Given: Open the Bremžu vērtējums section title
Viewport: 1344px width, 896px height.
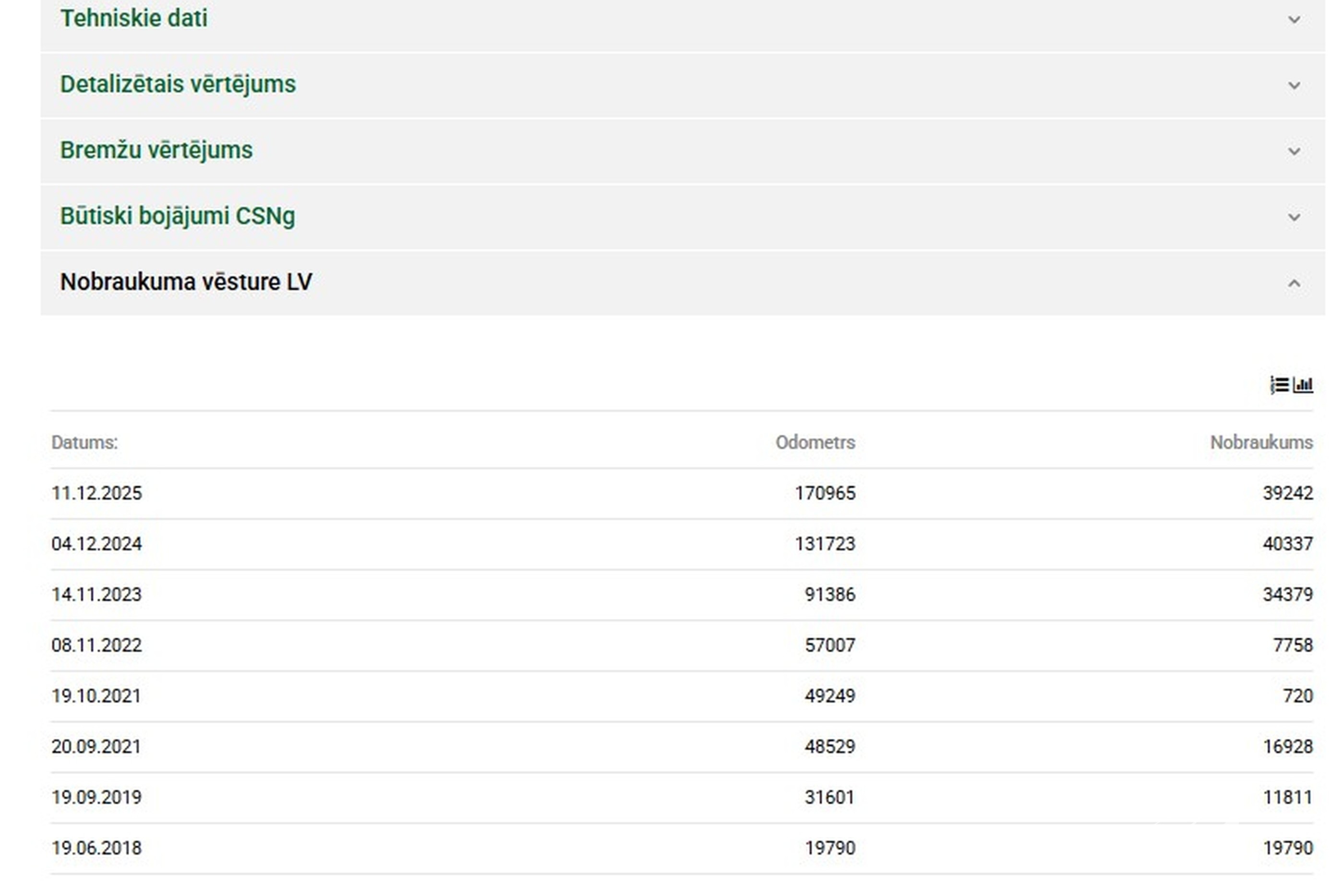Looking at the screenshot, I should (x=156, y=150).
